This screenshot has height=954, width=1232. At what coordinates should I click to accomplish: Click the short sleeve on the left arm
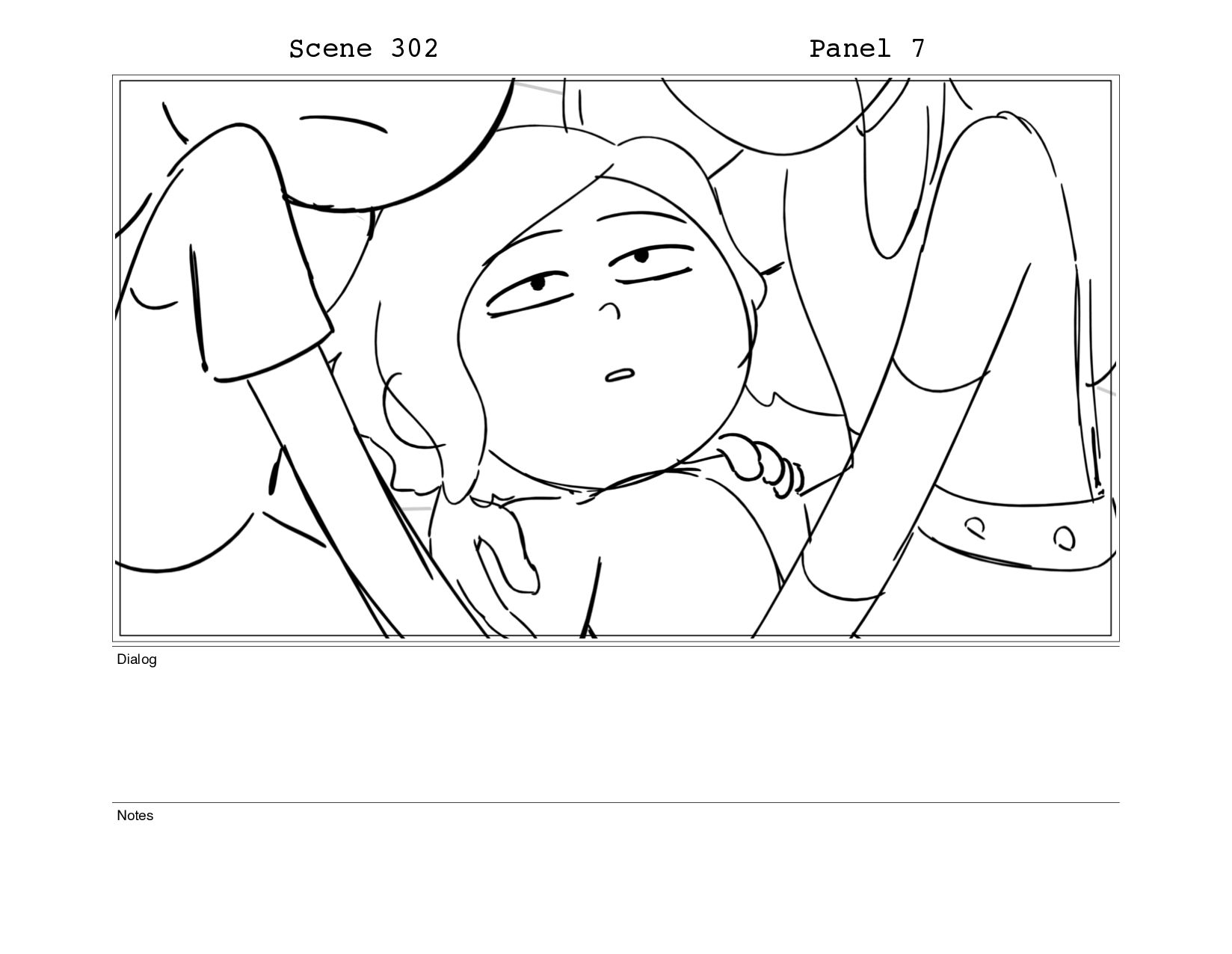tap(232, 254)
